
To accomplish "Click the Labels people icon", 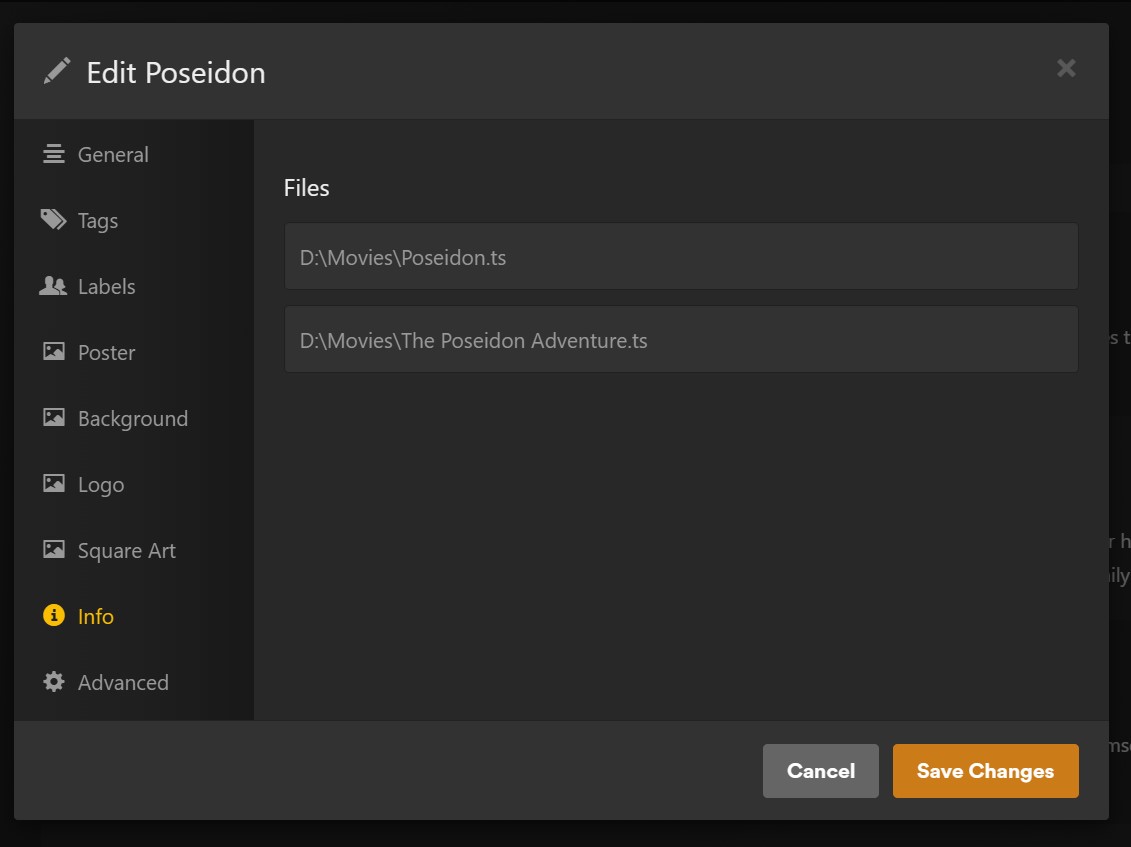I will pyautogui.click(x=53, y=286).
